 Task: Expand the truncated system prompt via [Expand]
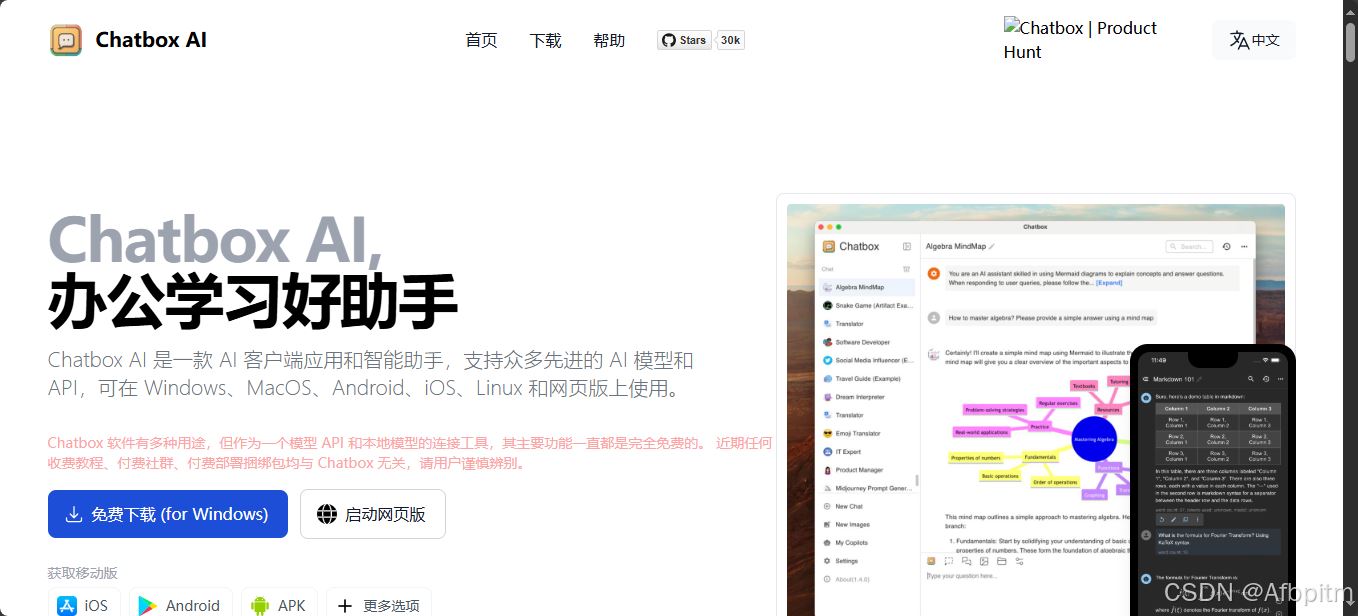pyautogui.click(x=1109, y=283)
